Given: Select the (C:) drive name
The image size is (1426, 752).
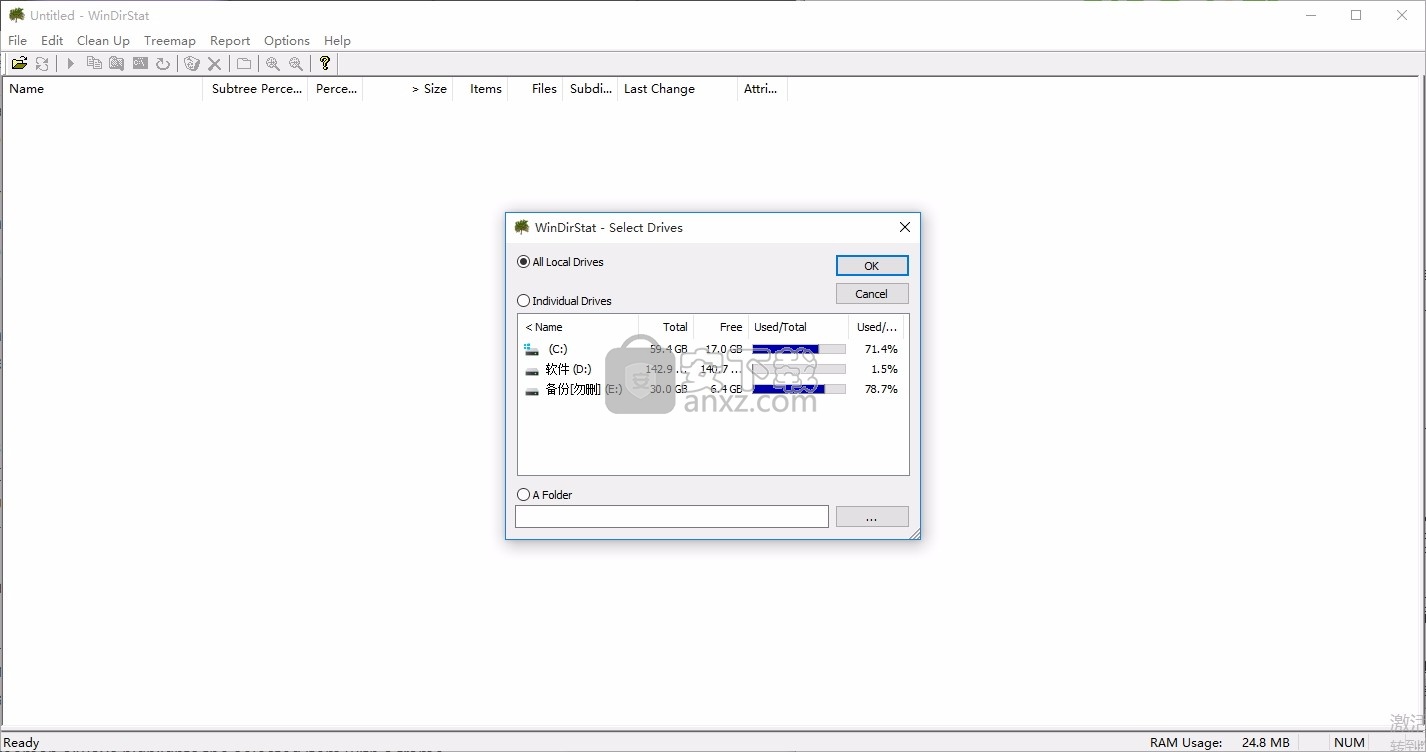Looking at the screenshot, I should point(558,349).
